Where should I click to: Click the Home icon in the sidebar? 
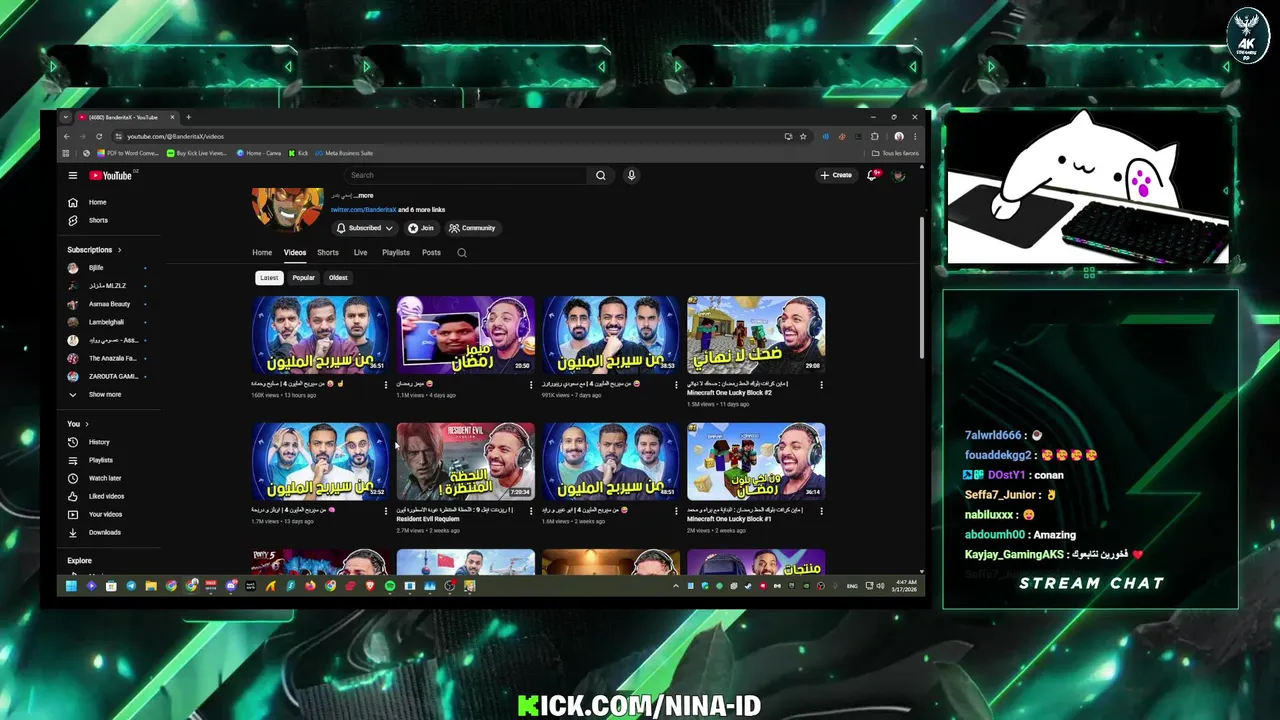pos(72,202)
